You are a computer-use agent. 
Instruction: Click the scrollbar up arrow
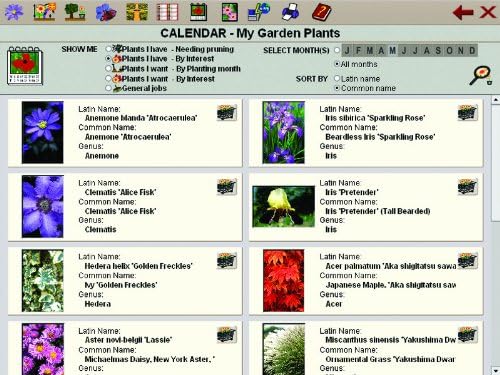(496, 100)
